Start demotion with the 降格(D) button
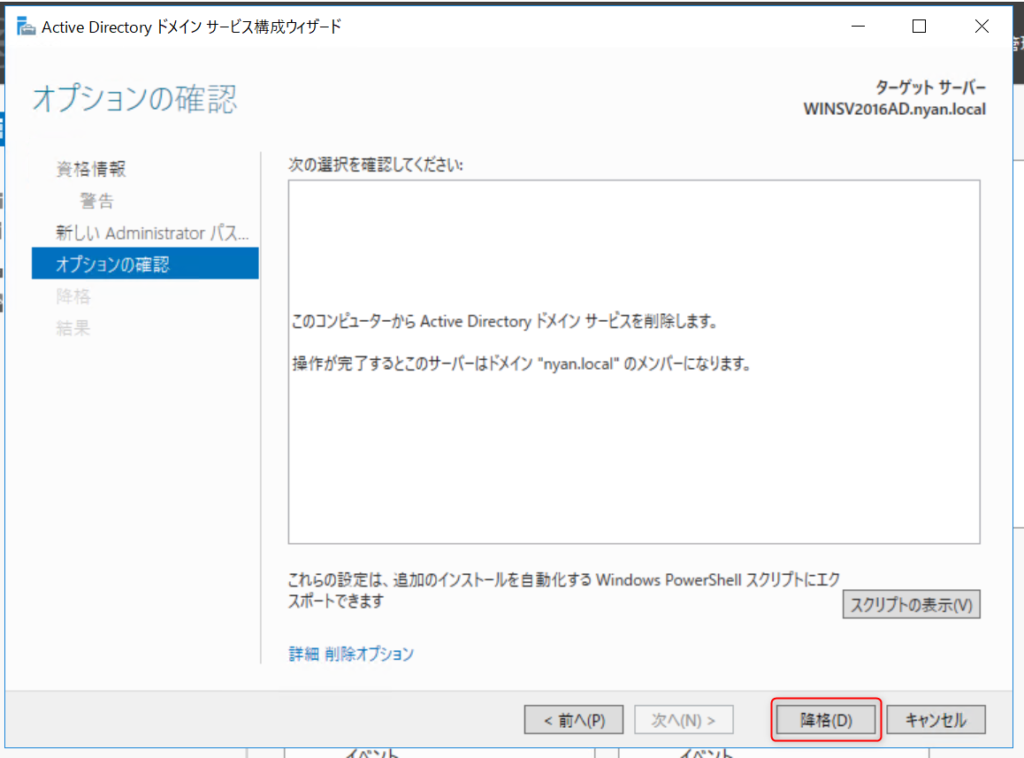This screenshot has width=1024, height=758. 826,720
